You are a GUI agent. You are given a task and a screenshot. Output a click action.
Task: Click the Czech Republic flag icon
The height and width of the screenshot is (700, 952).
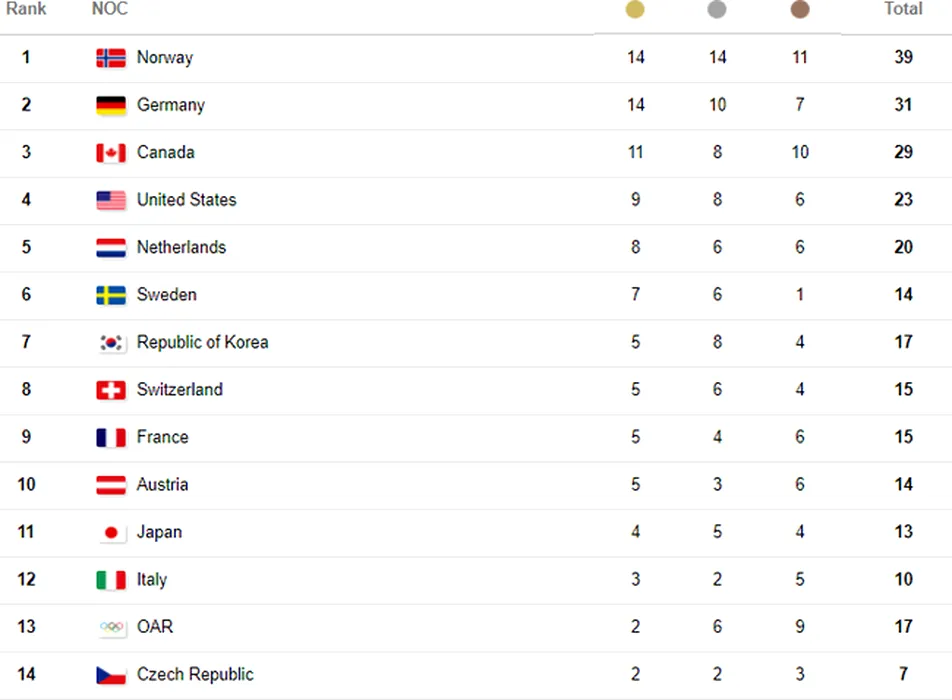[111, 675]
